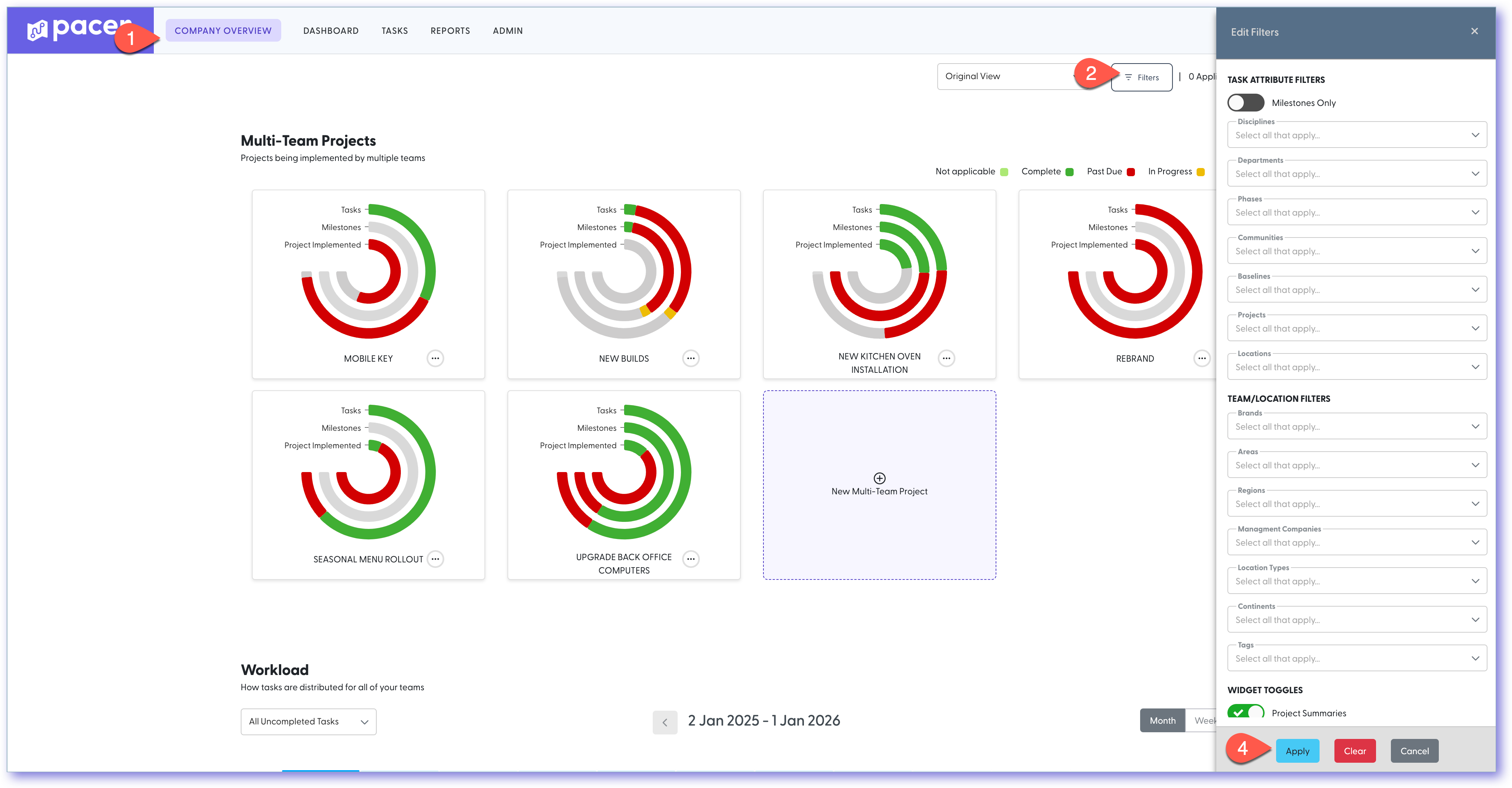This screenshot has height=788, width=1512.
Task: Open Upgrade Back Office Computers options menu
Action: [691, 559]
